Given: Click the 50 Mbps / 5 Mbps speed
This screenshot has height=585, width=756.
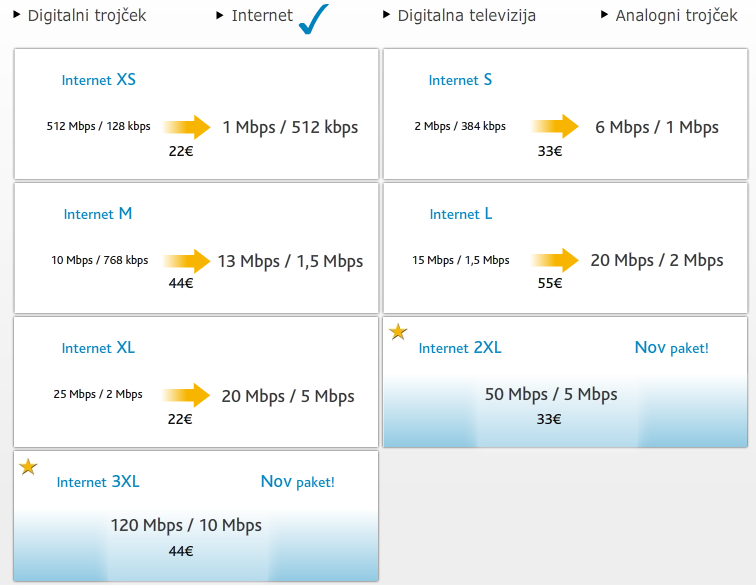Looking at the screenshot, I should [551, 395].
